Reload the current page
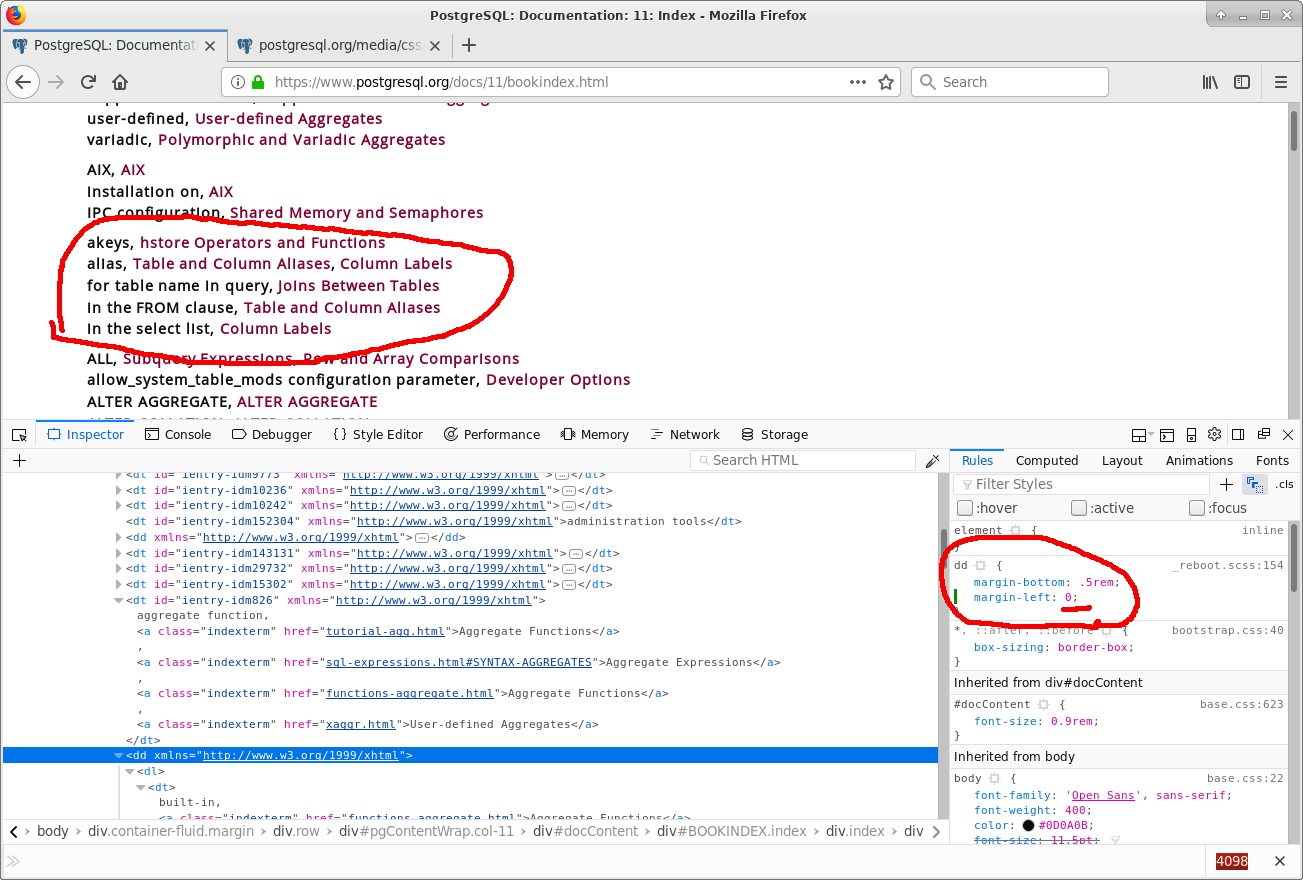The height and width of the screenshot is (880, 1303). (88, 83)
